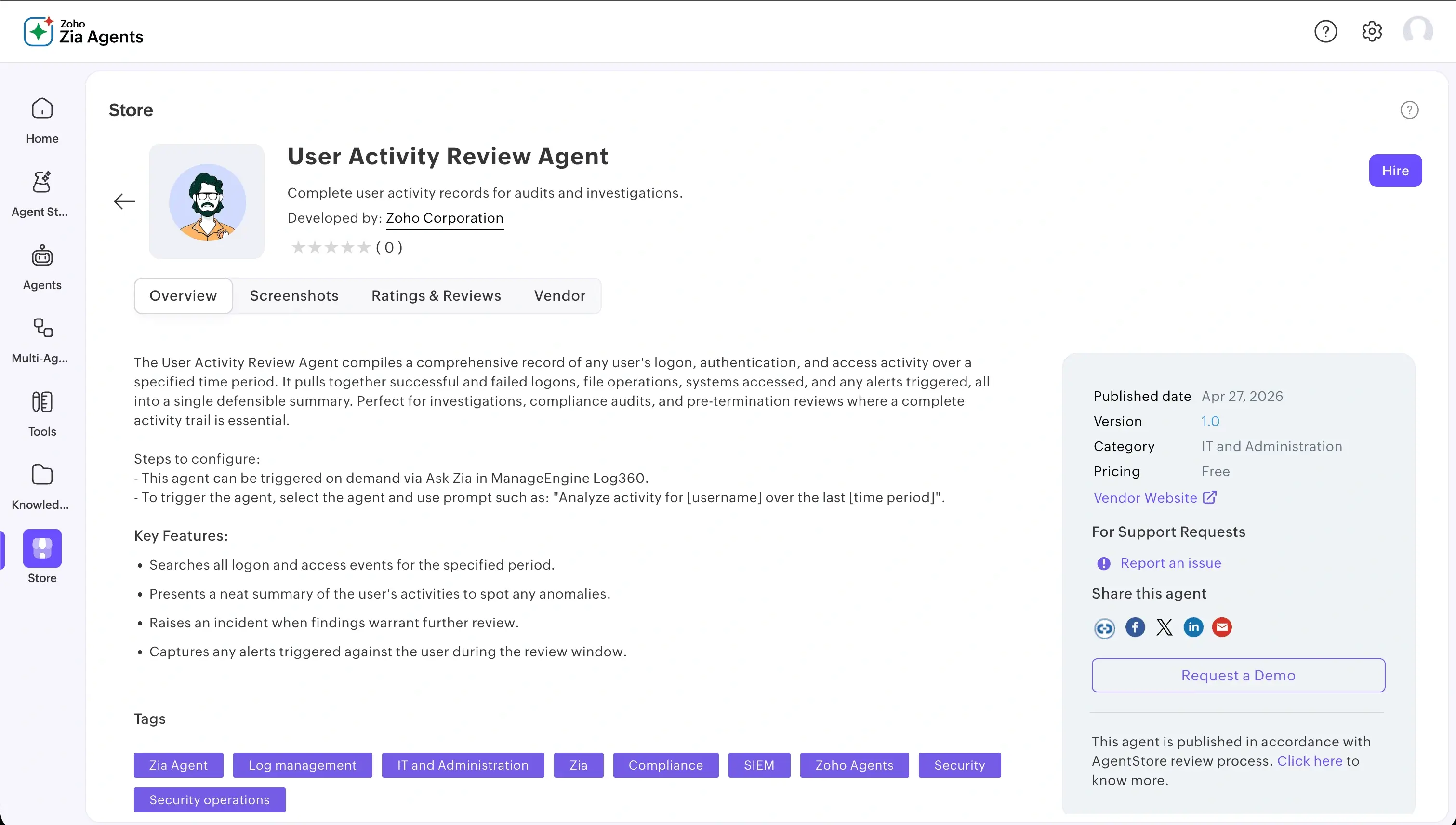This screenshot has width=1456, height=825.
Task: Click the User Activity Review Agent title
Action: (x=448, y=157)
